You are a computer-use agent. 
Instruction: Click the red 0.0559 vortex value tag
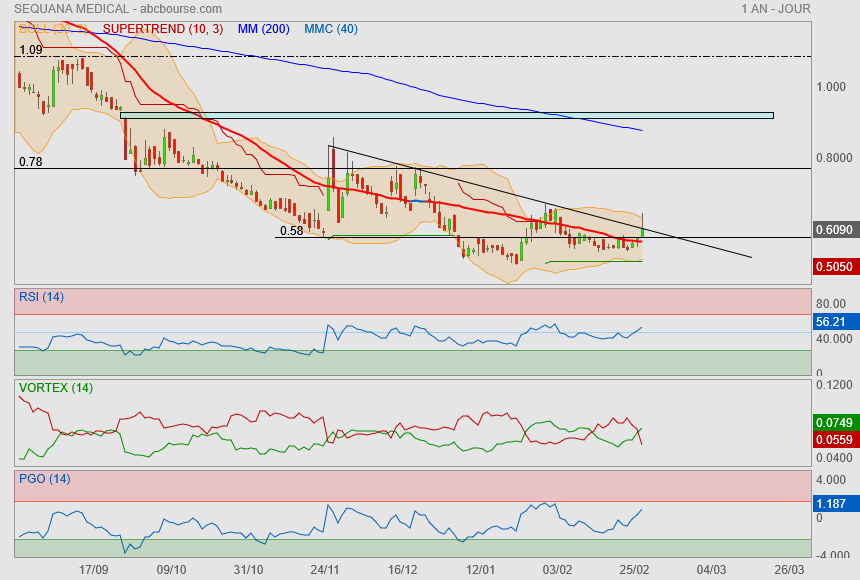pyautogui.click(x=835, y=440)
